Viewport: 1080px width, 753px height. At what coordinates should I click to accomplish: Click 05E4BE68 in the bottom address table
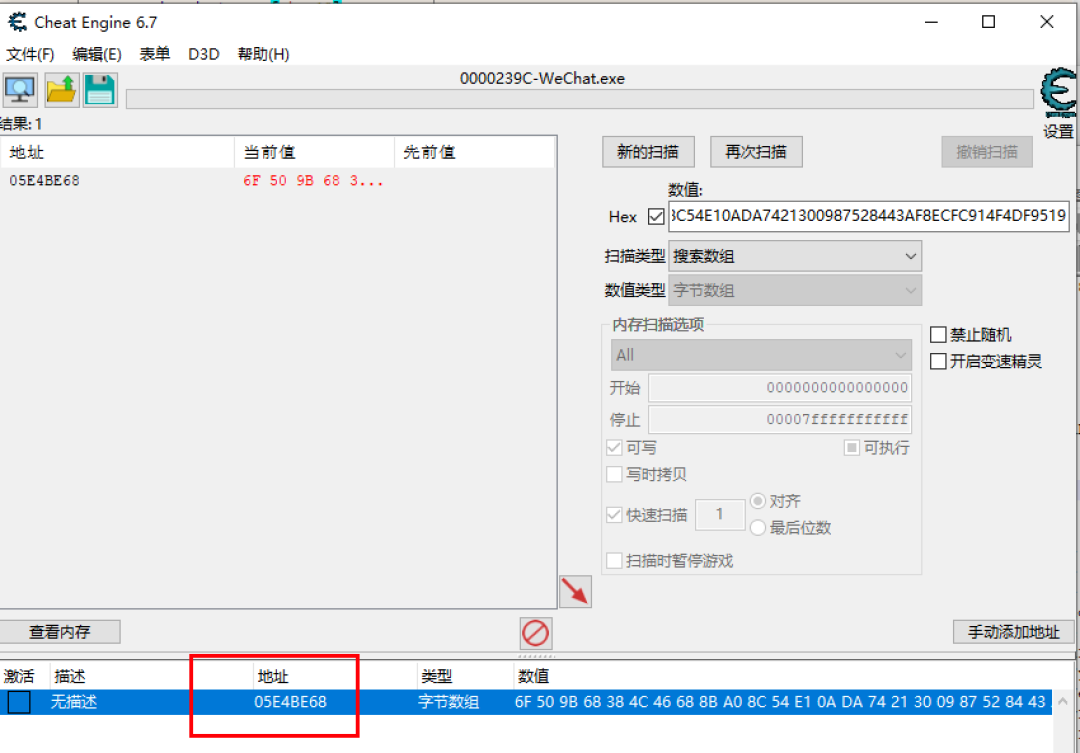(x=290, y=702)
